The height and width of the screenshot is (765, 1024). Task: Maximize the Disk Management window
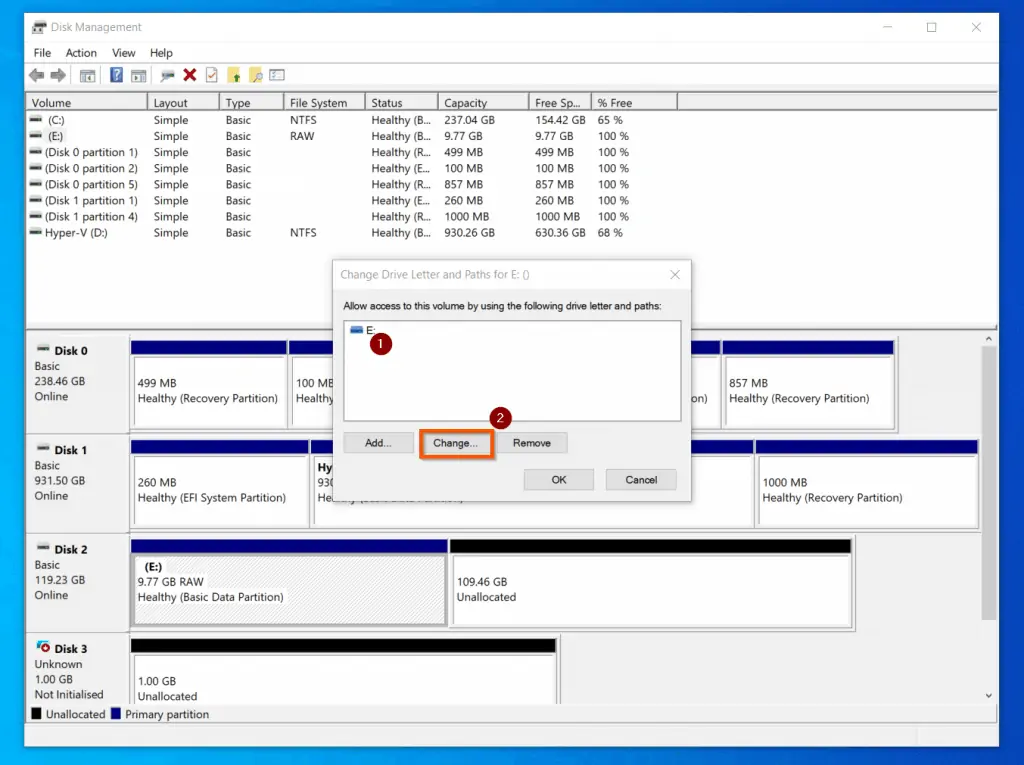point(931,27)
